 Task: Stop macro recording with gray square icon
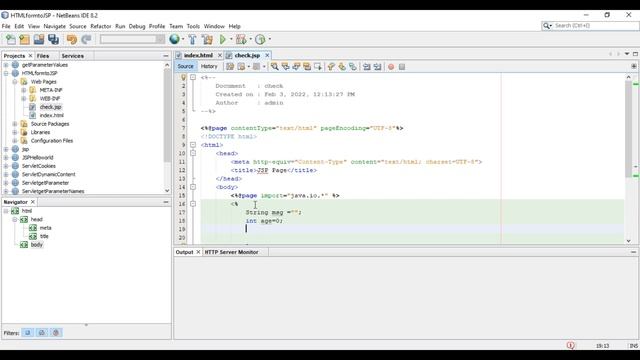click(402, 67)
